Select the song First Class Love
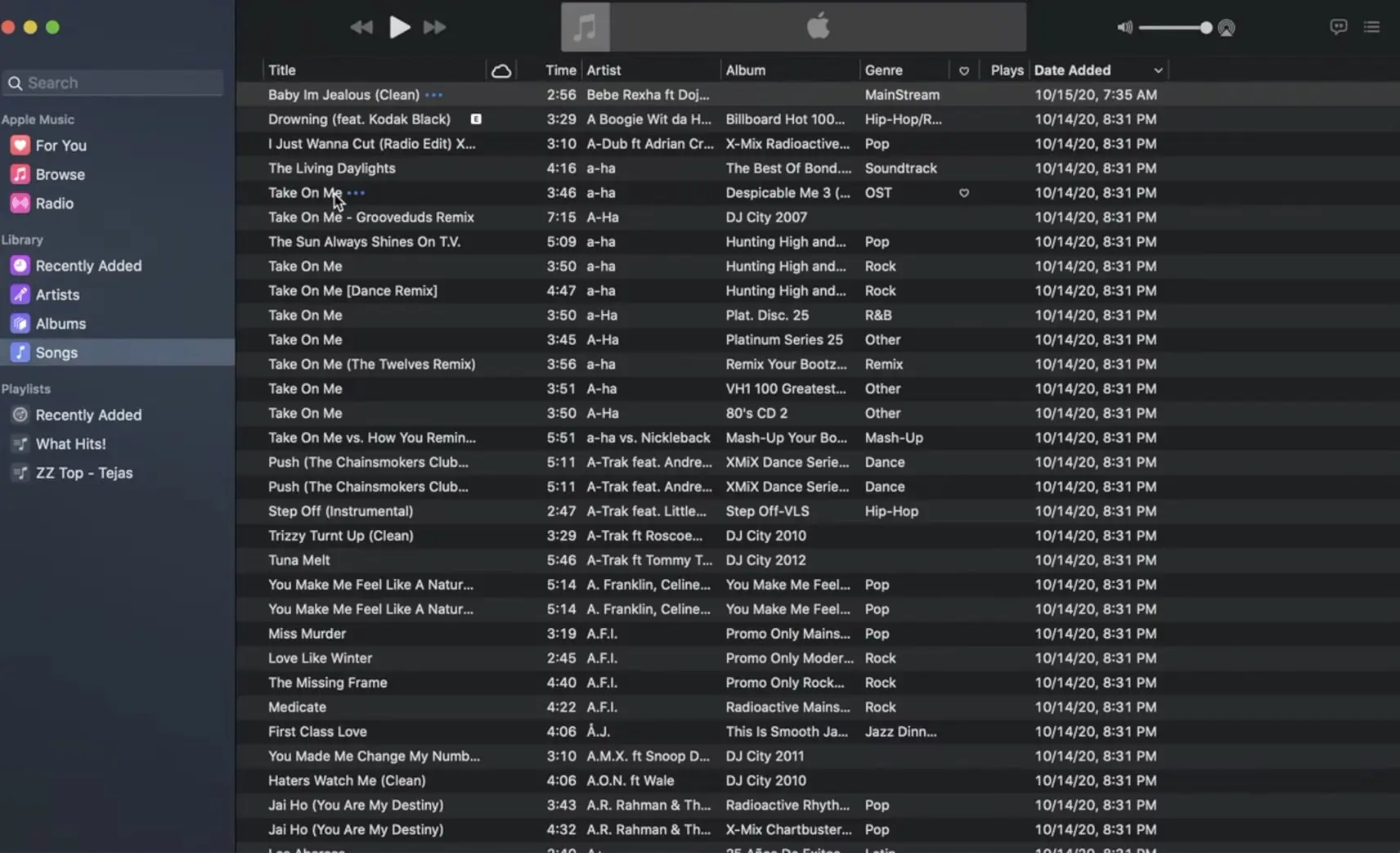Image resolution: width=1400 pixels, height=853 pixels. (x=317, y=732)
